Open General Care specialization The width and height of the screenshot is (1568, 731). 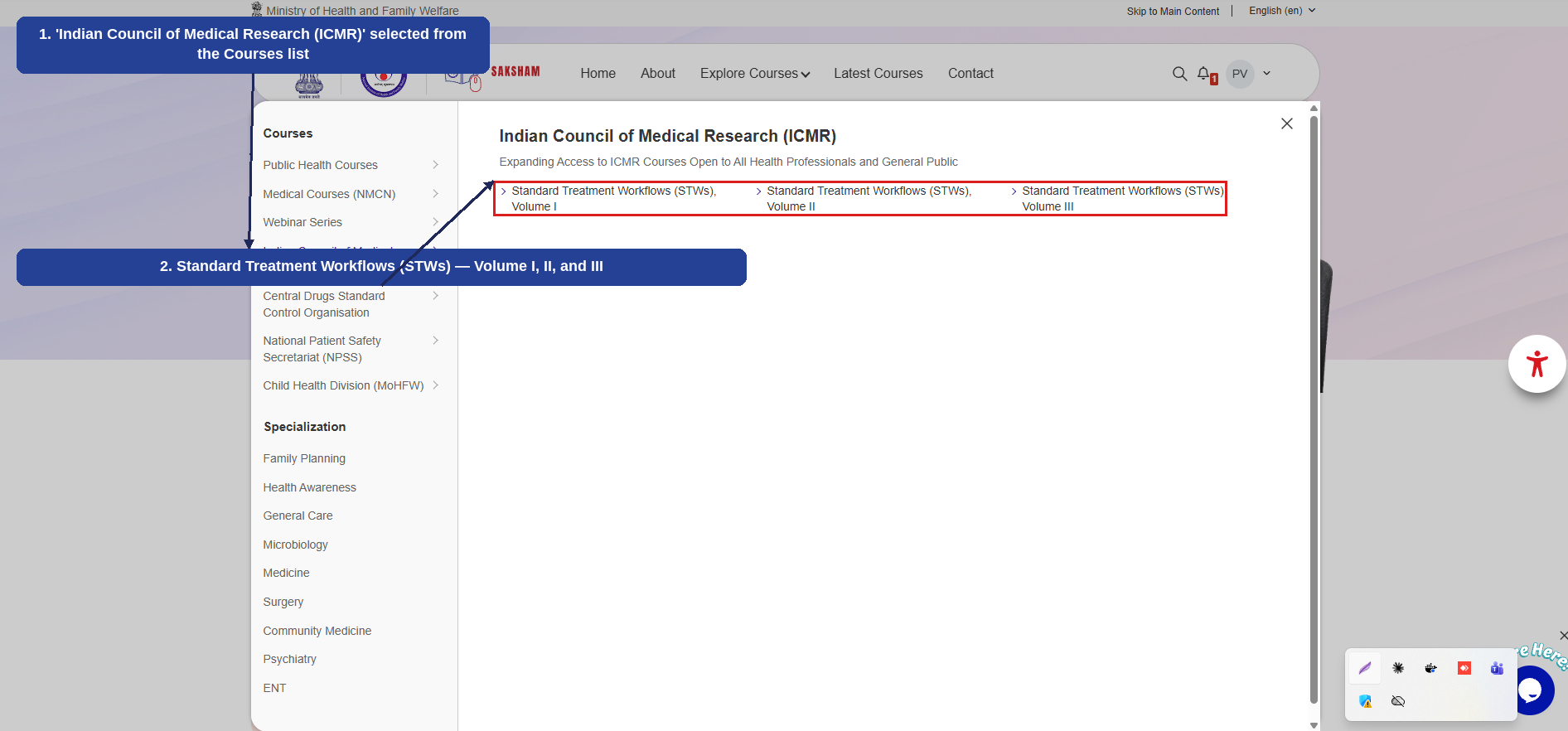(x=298, y=516)
